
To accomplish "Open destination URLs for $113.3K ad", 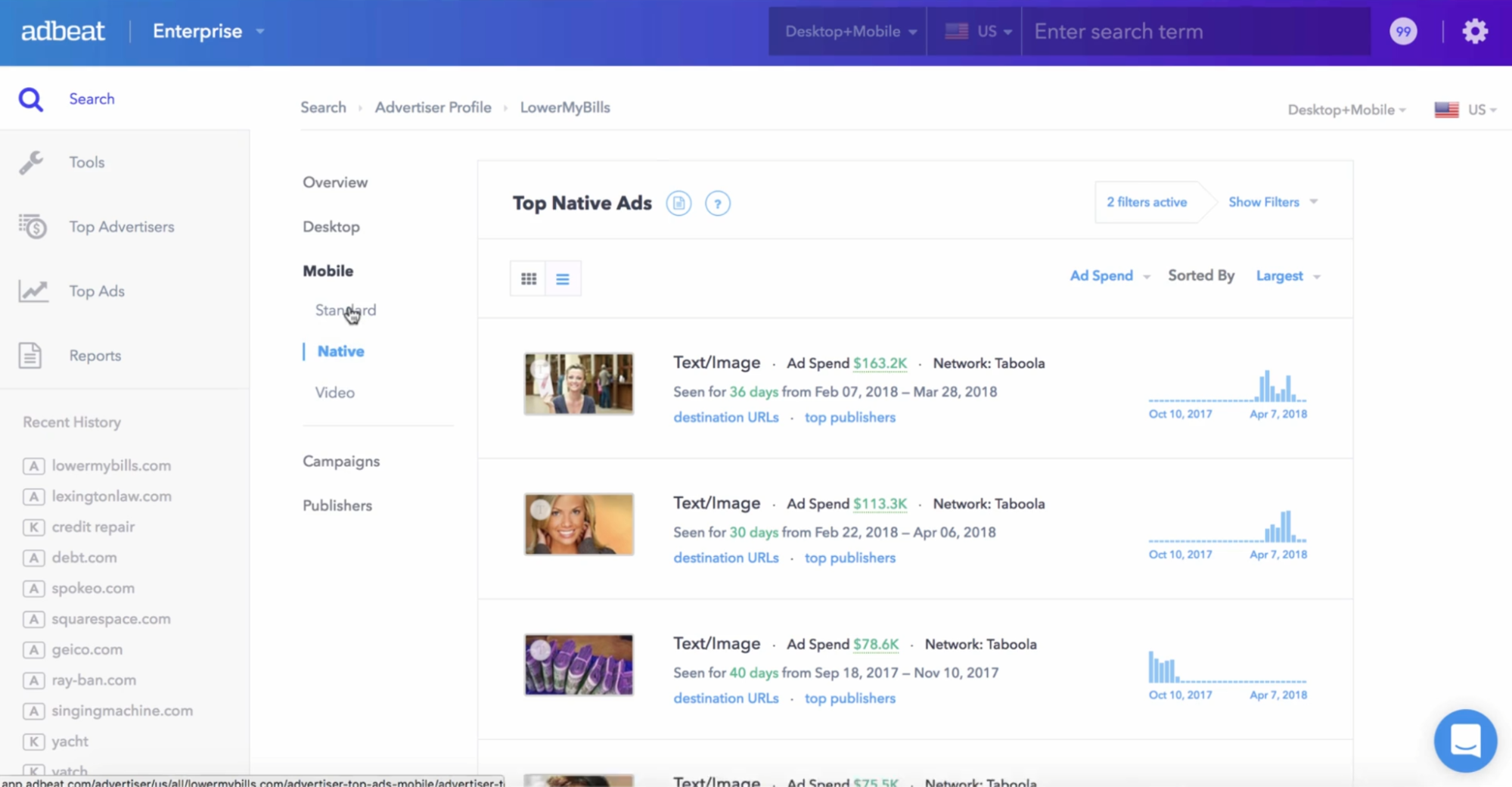I will coord(726,558).
